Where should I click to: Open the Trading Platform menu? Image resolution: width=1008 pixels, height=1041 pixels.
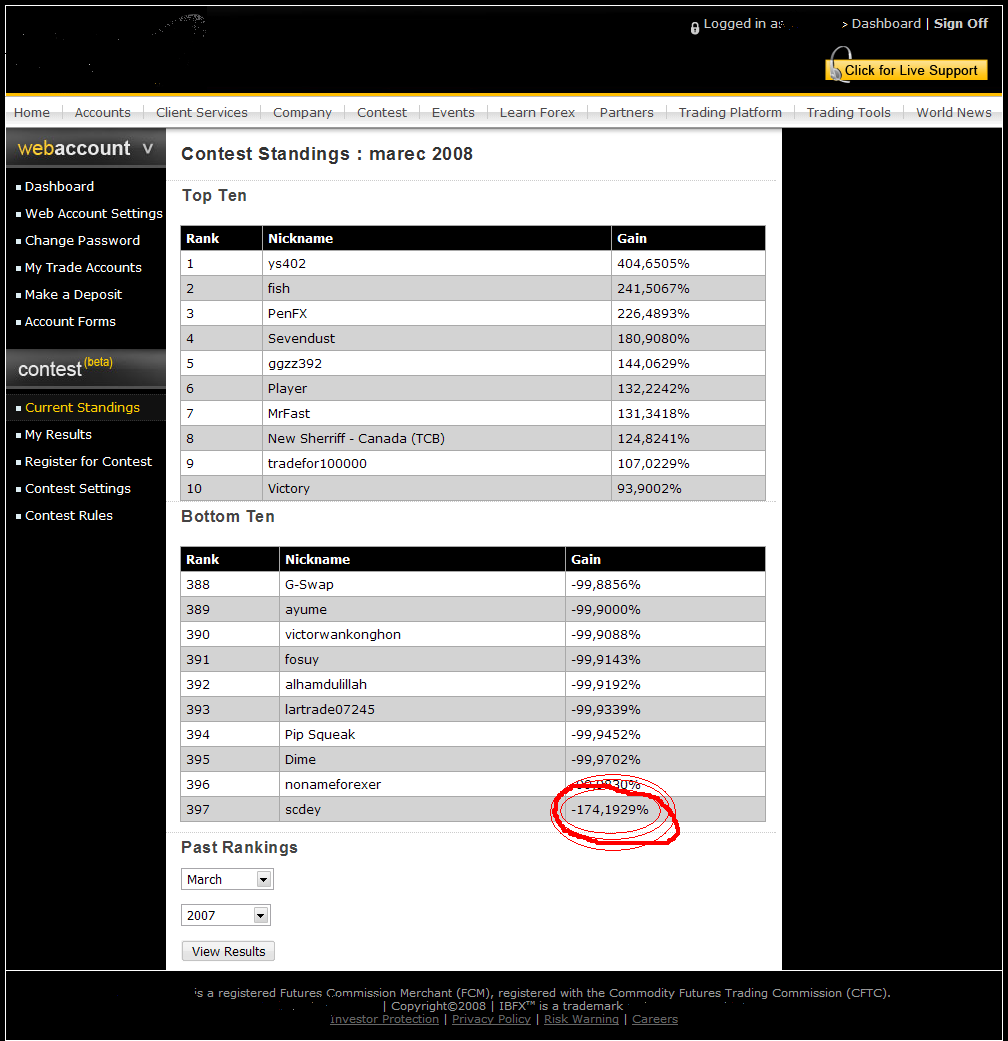(x=730, y=113)
